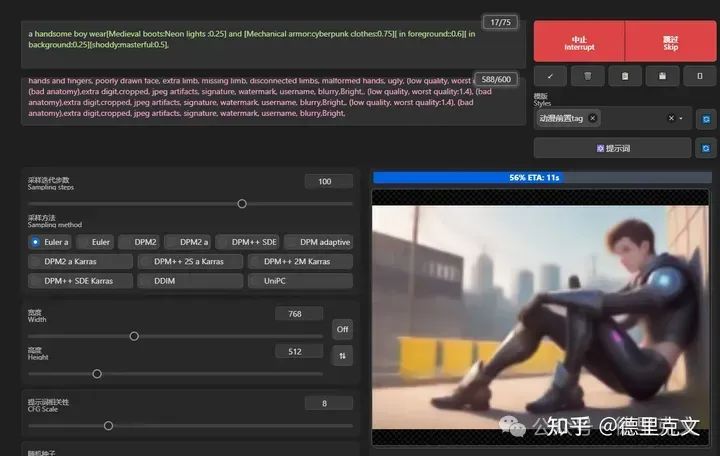
Task: Click the trash can clear-prompt icon
Action: pyautogui.click(x=587, y=76)
